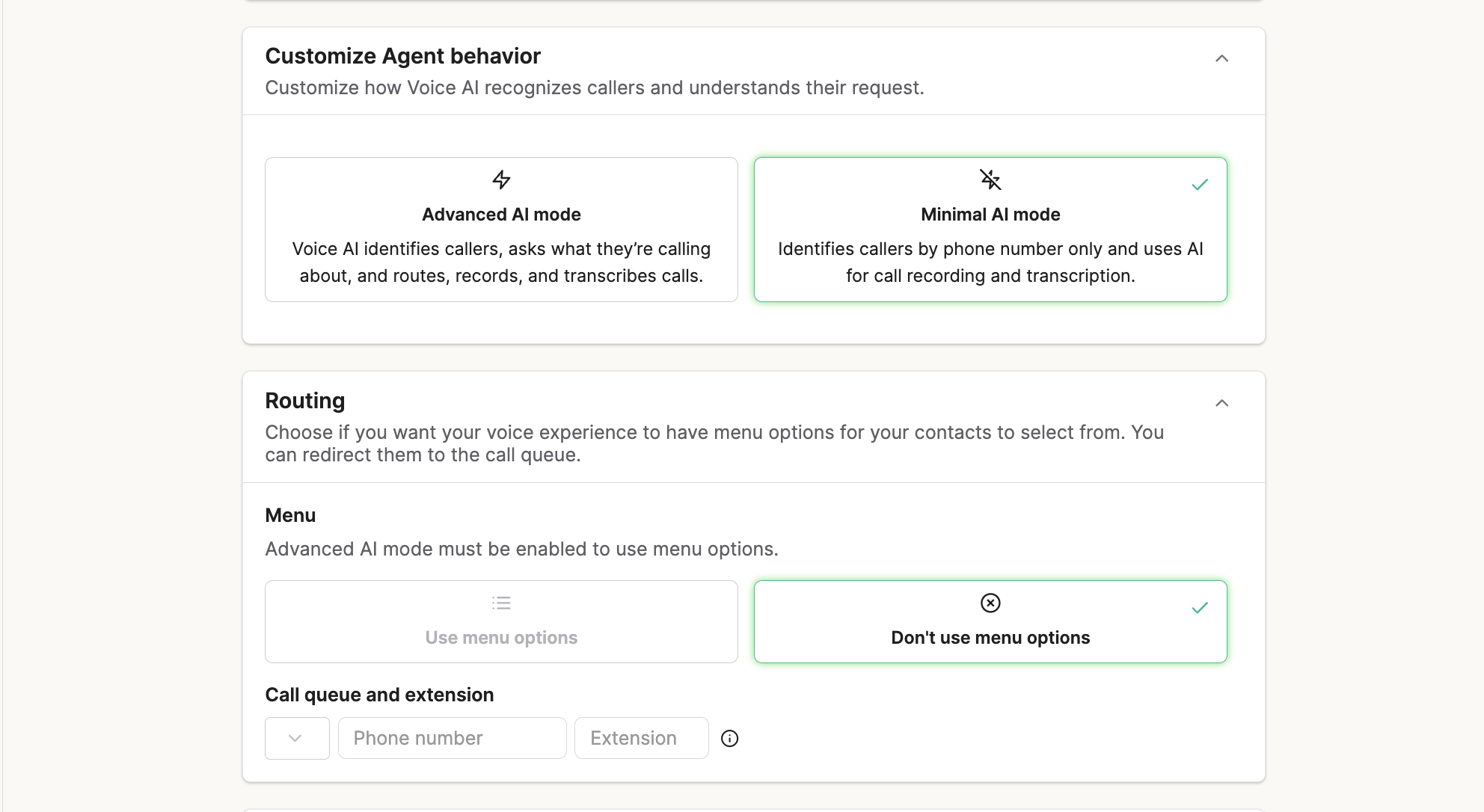Click the Minimal AI mode description text
Screen dimensions: 1484x812
tap(990, 262)
